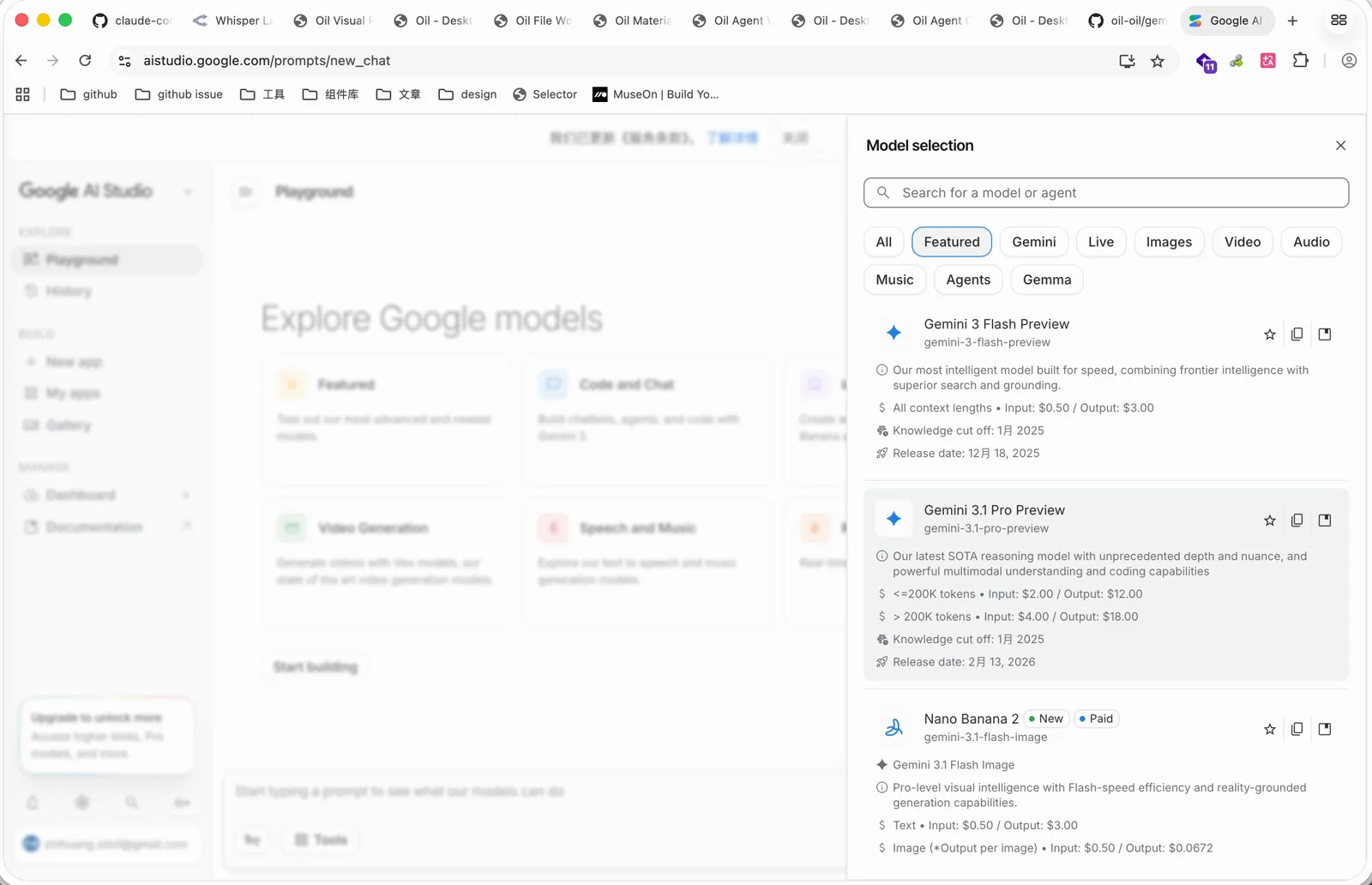The width and height of the screenshot is (1372, 885).
Task: Expand the Dashboard sidebar item
Action: 187,495
